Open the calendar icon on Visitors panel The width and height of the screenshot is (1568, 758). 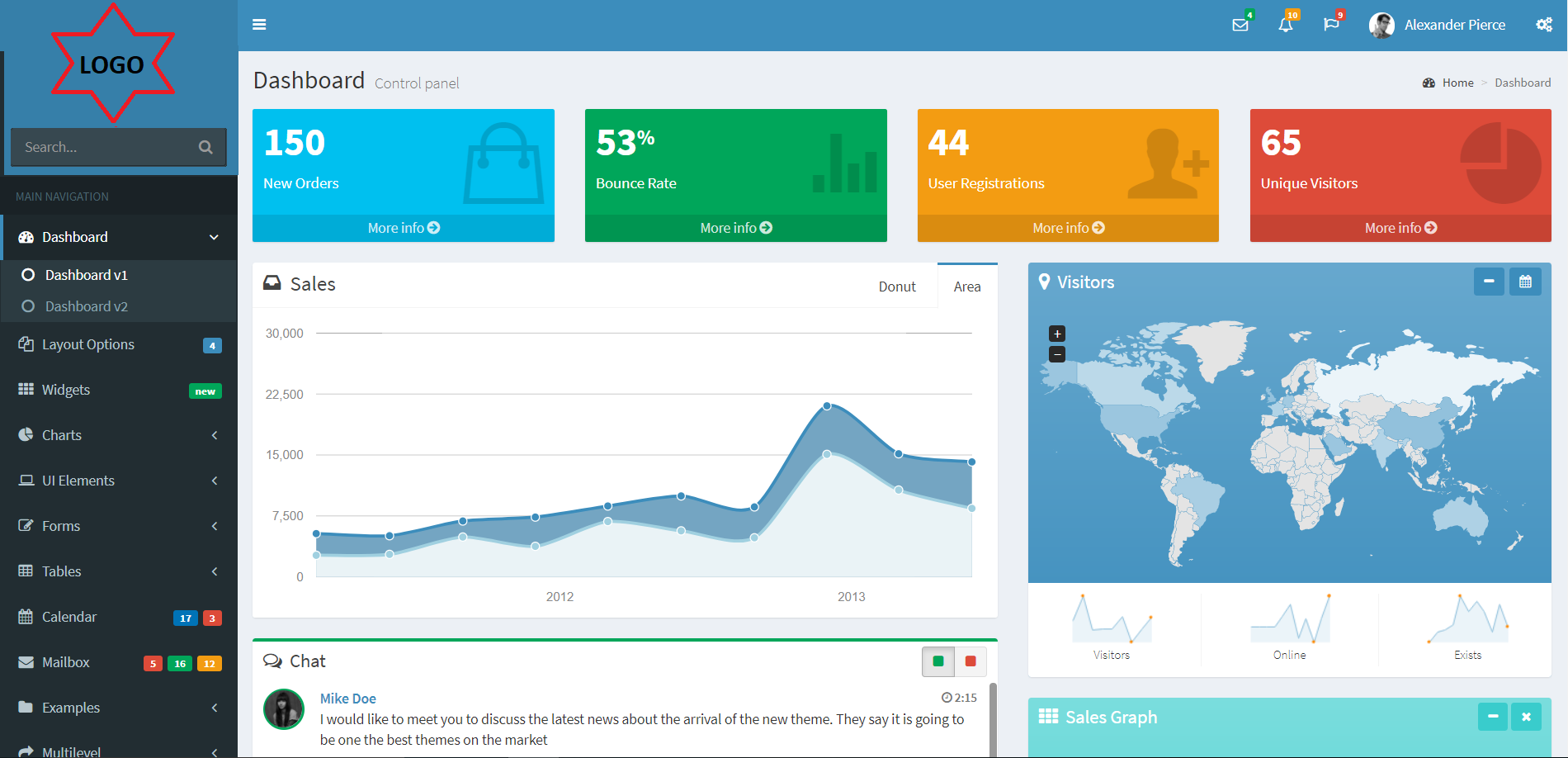click(x=1525, y=282)
